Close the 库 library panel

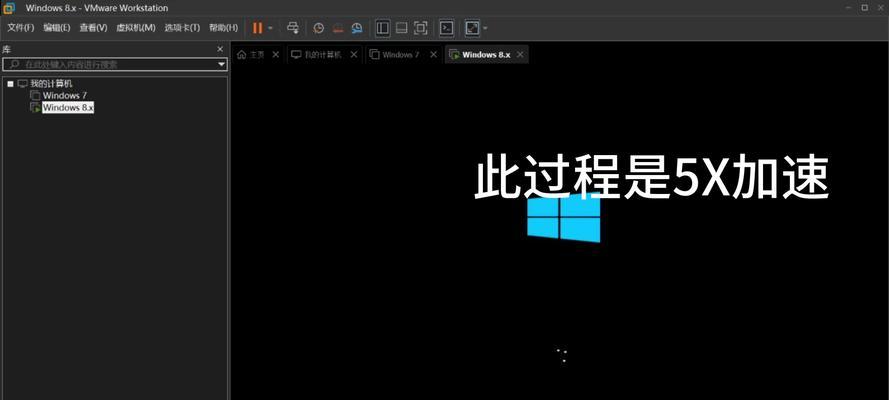click(x=220, y=49)
